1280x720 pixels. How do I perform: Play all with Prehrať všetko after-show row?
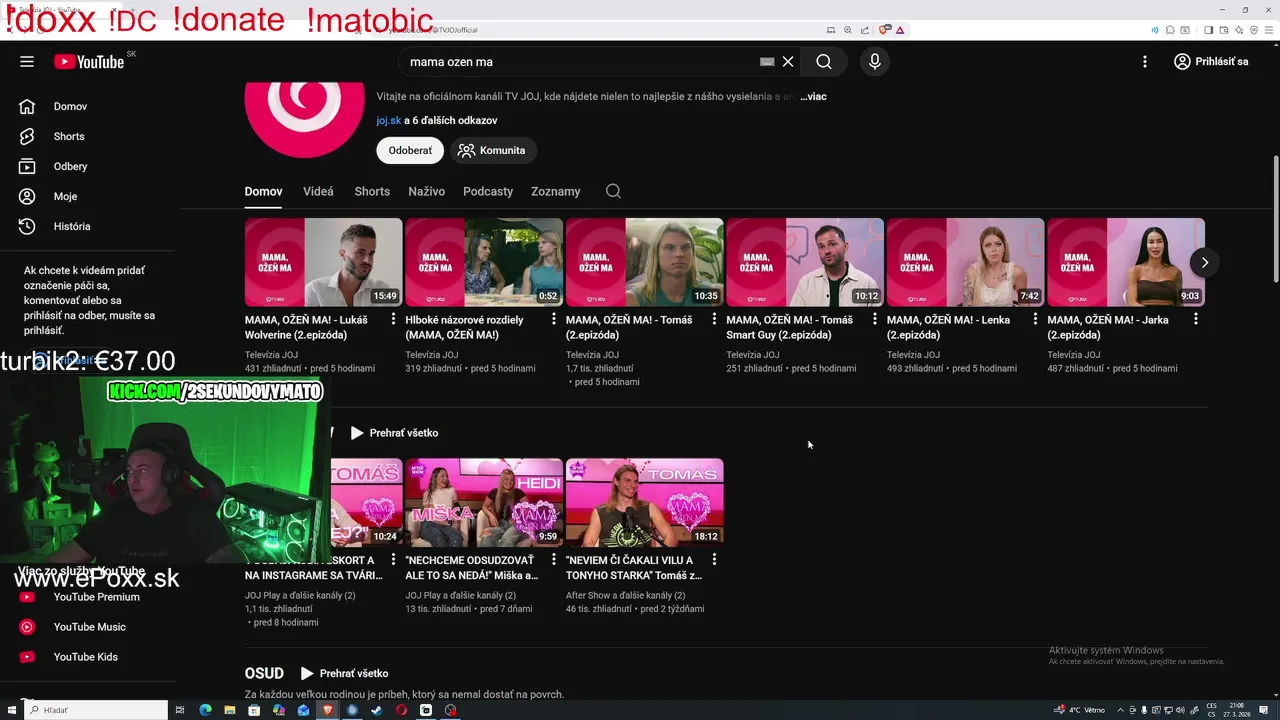point(394,433)
